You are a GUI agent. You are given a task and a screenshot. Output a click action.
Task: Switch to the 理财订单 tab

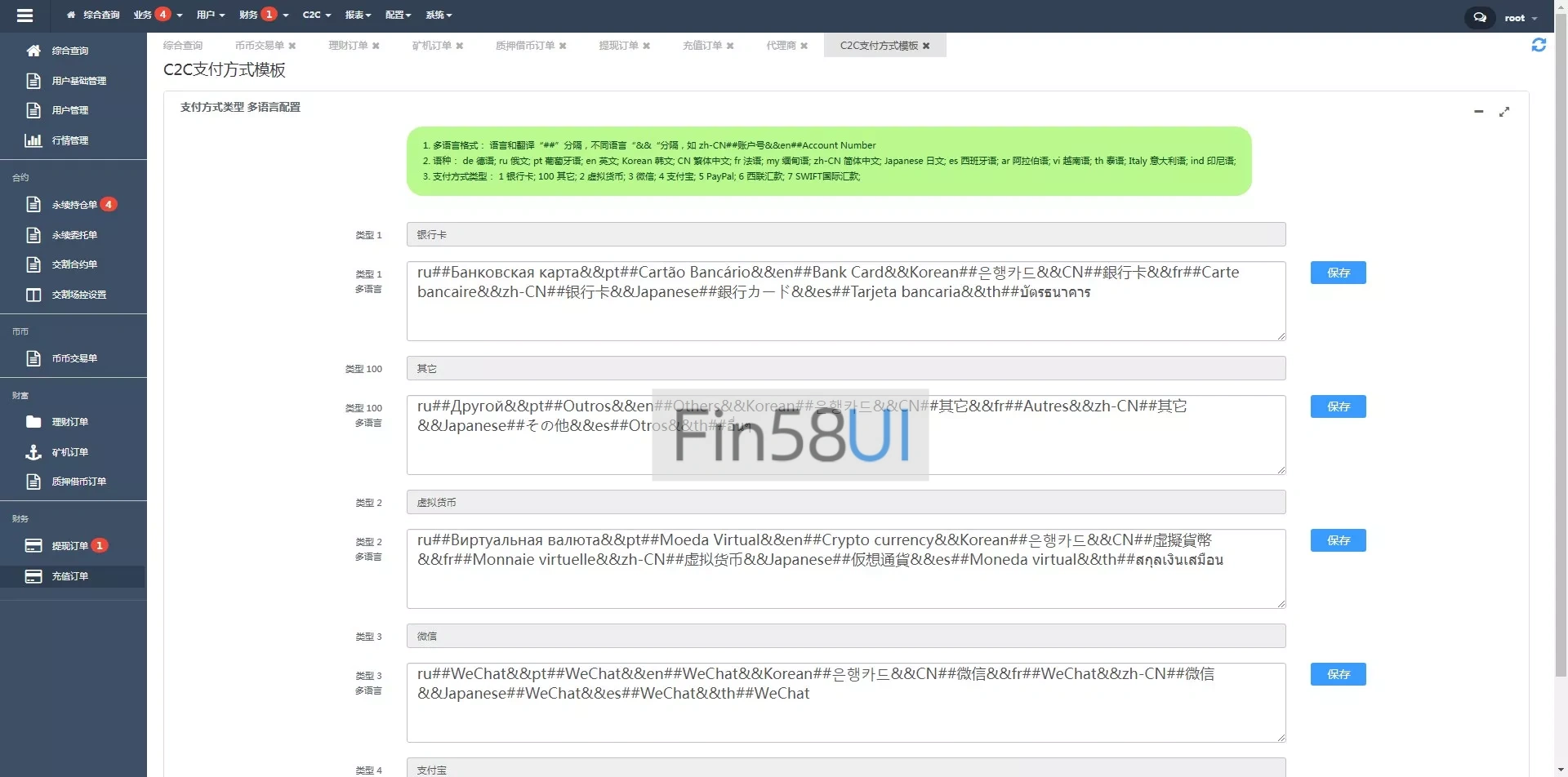[348, 46]
